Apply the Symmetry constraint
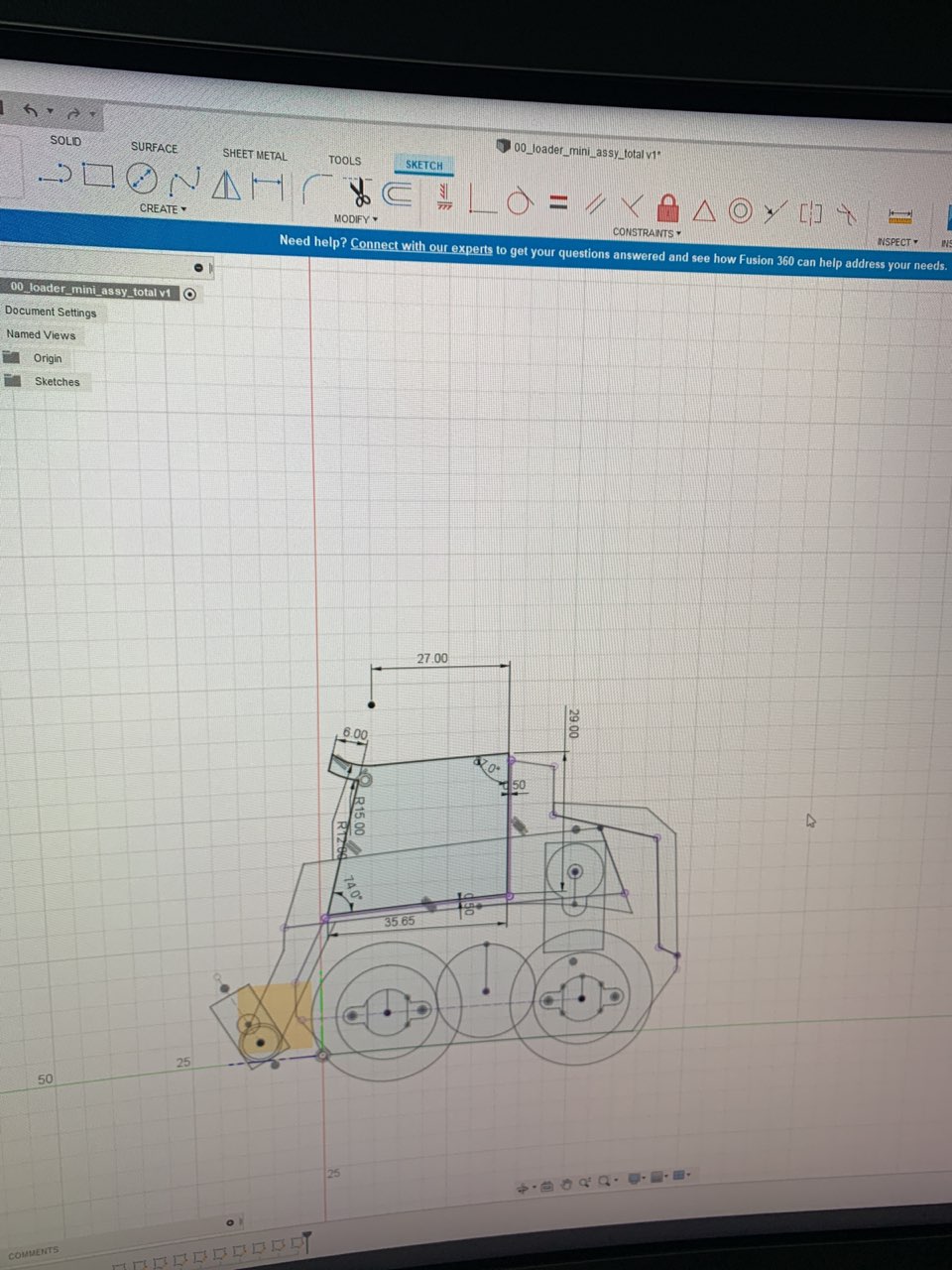This screenshot has width=952, height=1270. [x=810, y=213]
